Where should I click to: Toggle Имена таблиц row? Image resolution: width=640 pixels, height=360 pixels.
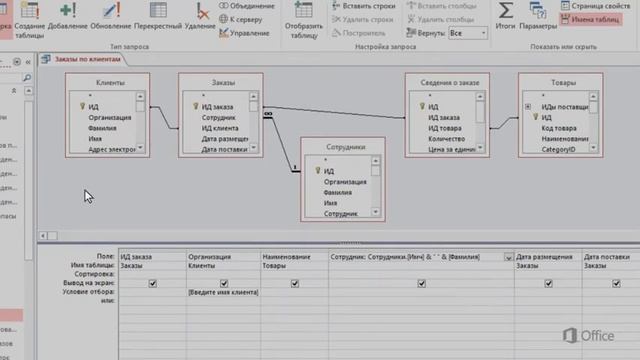click(x=590, y=19)
